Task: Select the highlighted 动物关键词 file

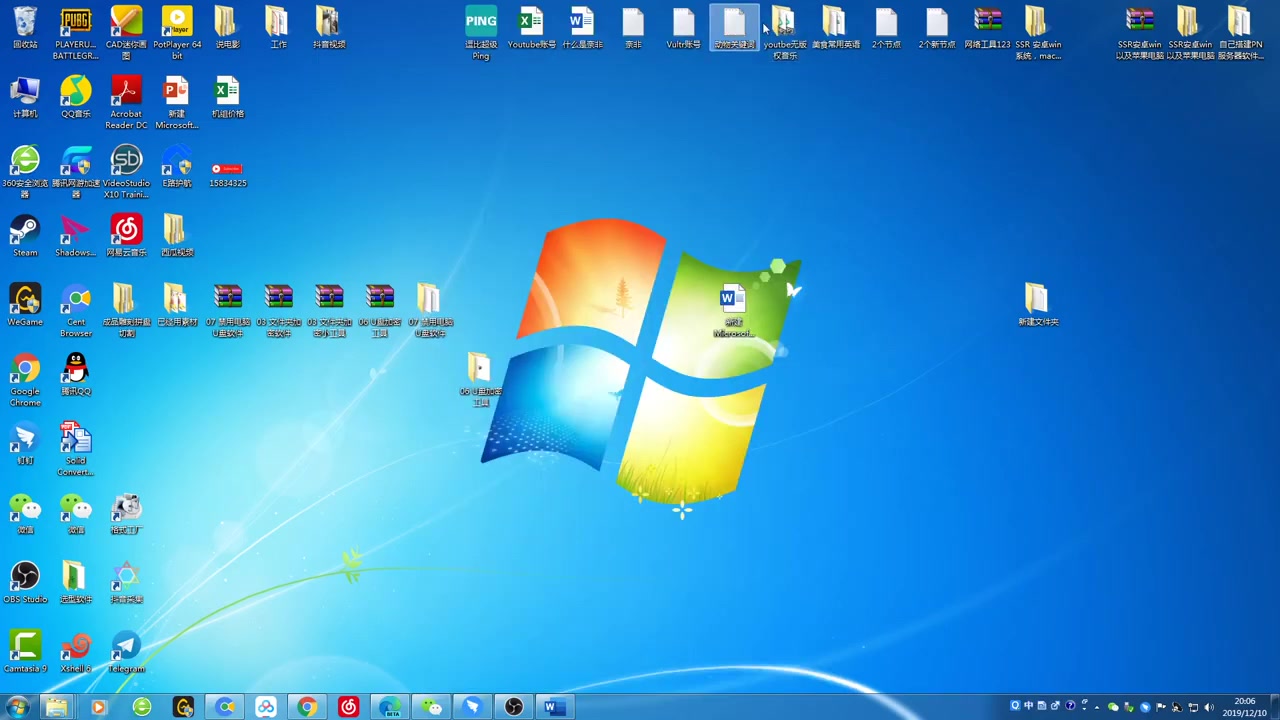Action: coord(734,28)
